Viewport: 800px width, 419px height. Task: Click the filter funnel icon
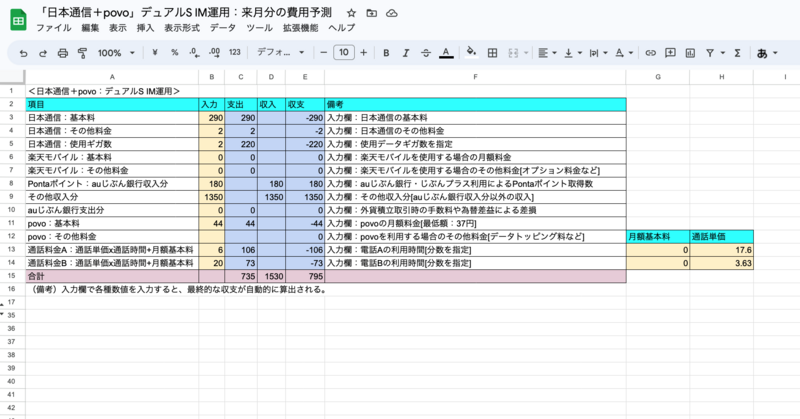click(x=710, y=53)
